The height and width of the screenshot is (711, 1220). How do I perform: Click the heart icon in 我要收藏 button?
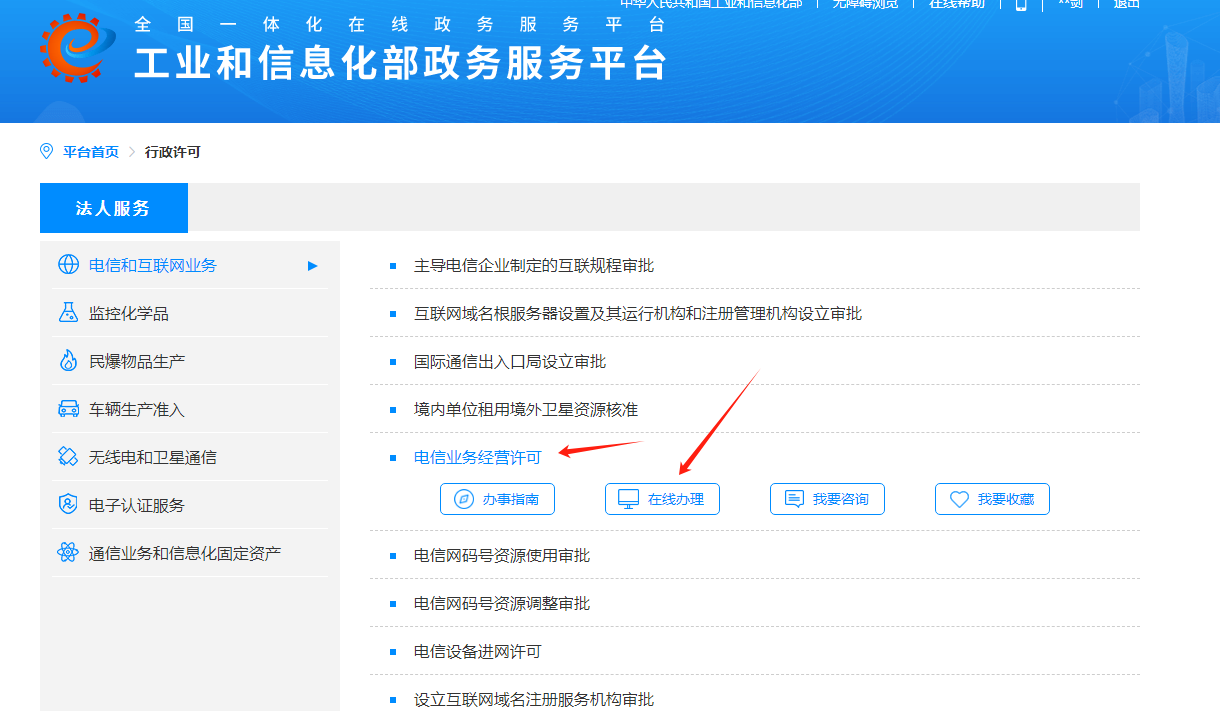959,499
